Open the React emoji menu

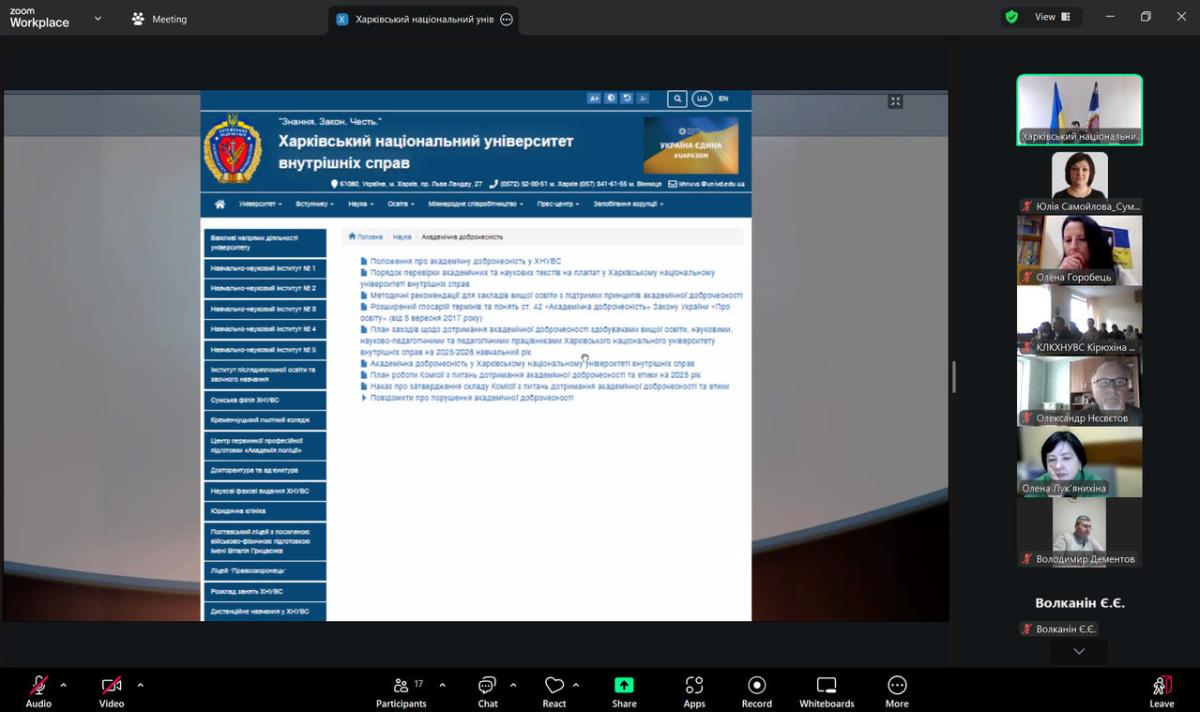pyautogui.click(x=554, y=686)
